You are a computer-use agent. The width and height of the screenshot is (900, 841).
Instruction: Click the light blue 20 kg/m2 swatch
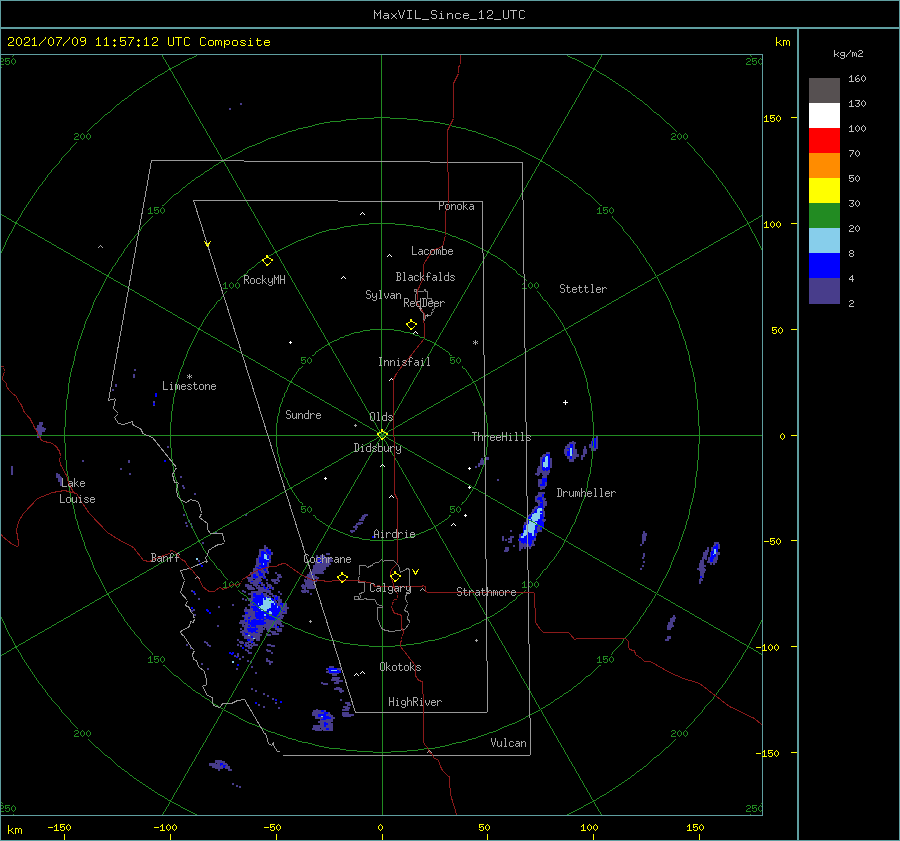[824, 240]
